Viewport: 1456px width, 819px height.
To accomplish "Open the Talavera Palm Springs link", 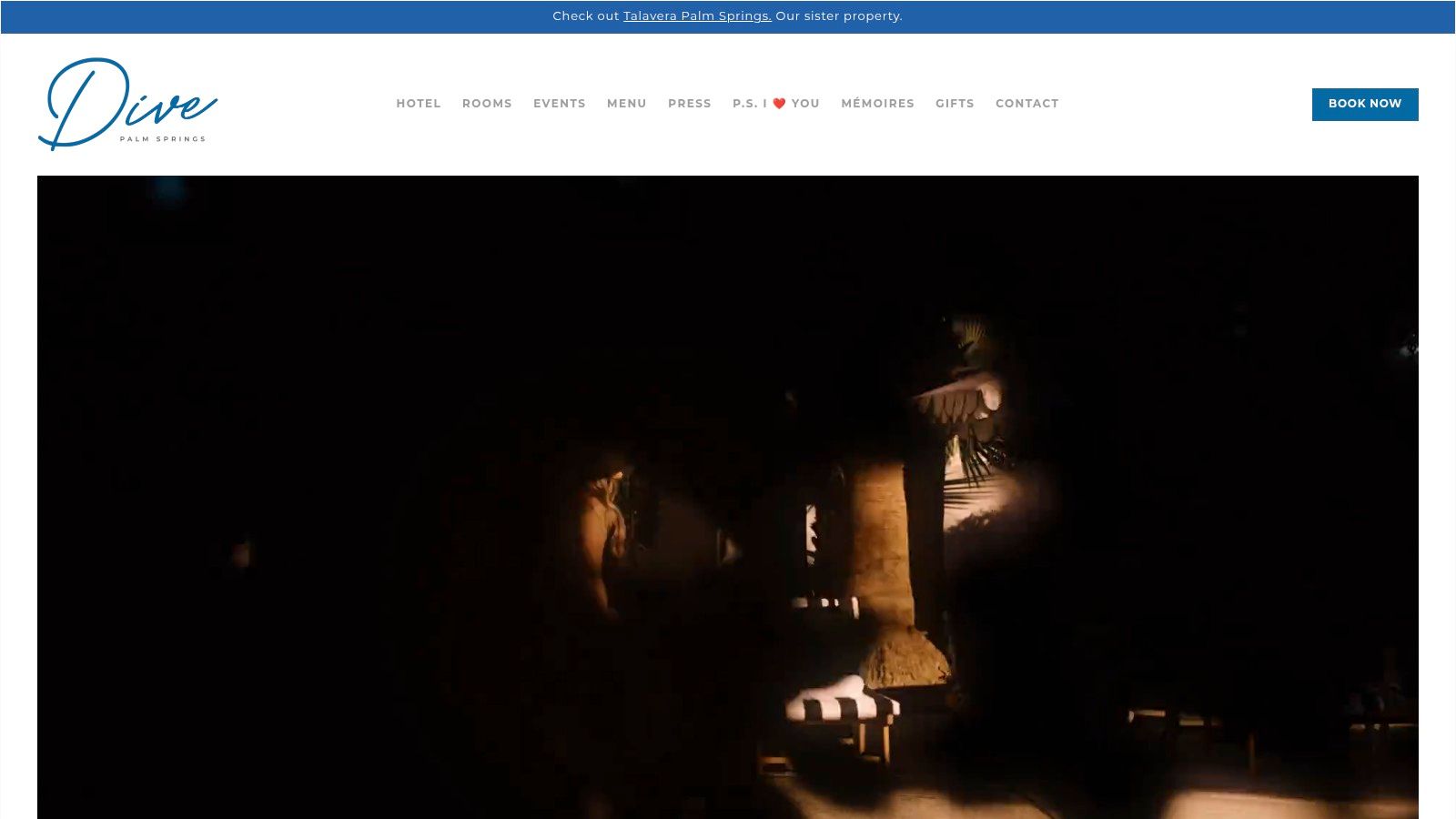I will coord(697,16).
